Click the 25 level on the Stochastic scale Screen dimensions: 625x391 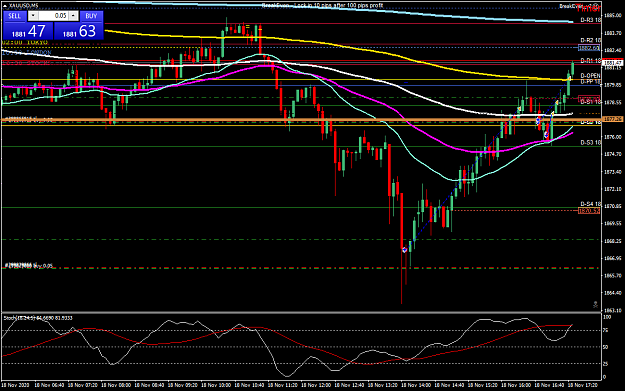click(x=606, y=363)
